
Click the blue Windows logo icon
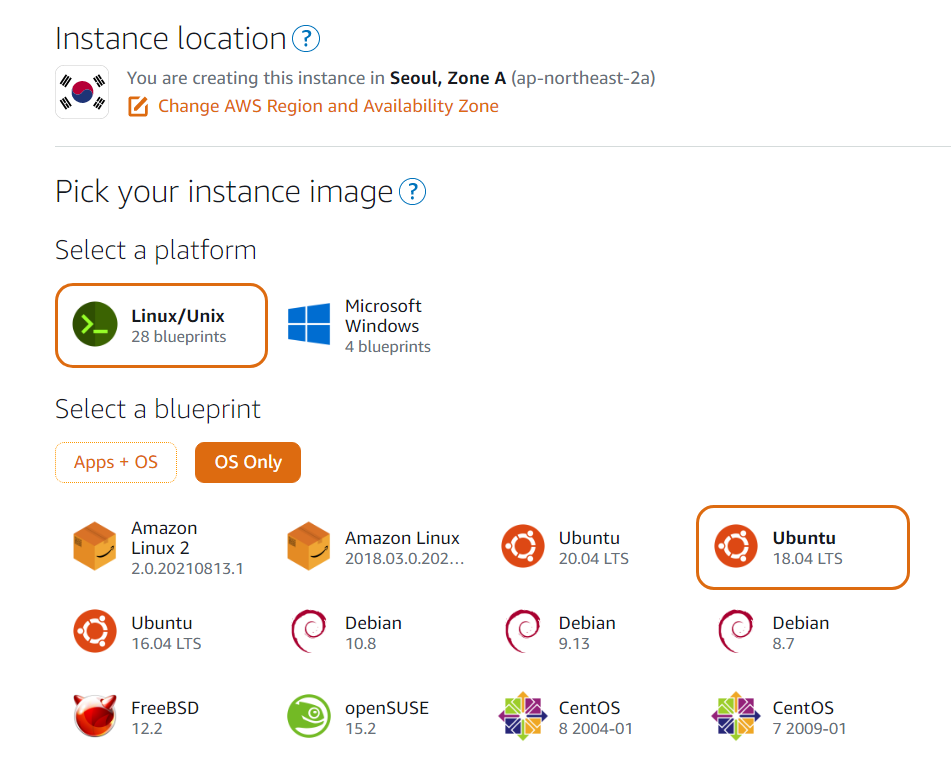[x=309, y=324]
